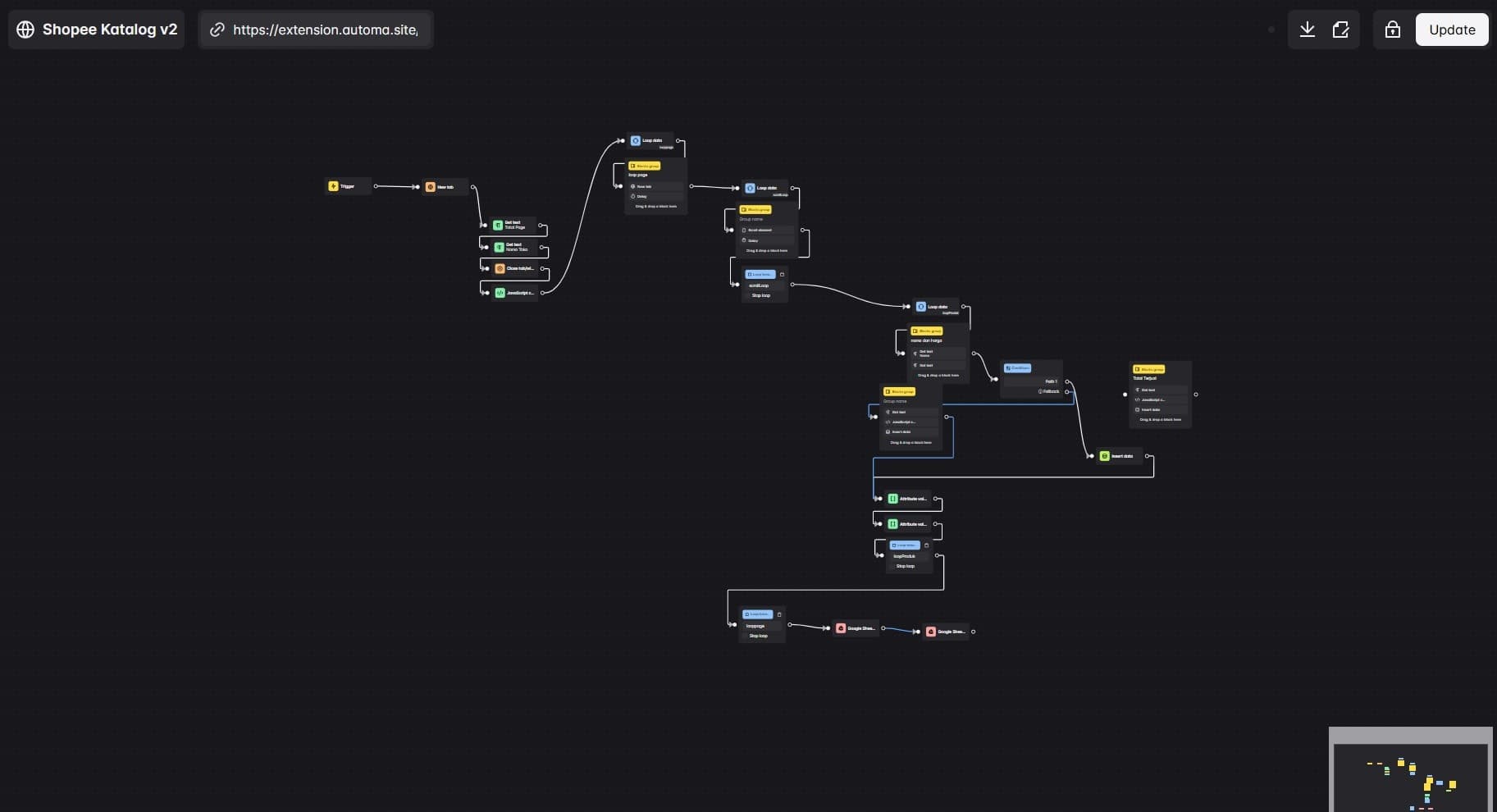Click the download workflow icon
The height and width of the screenshot is (812, 1497).
tap(1308, 30)
